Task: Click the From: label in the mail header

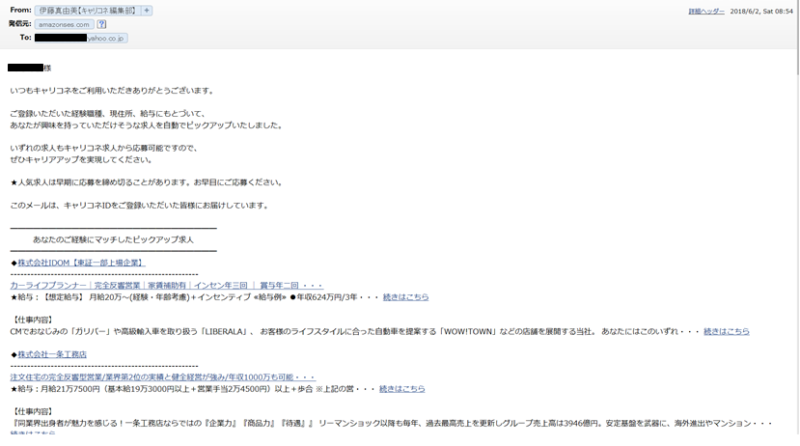Action: [x=20, y=10]
